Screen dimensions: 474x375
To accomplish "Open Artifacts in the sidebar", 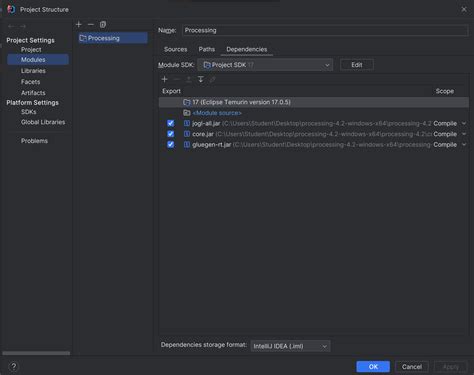I will [x=33, y=93].
